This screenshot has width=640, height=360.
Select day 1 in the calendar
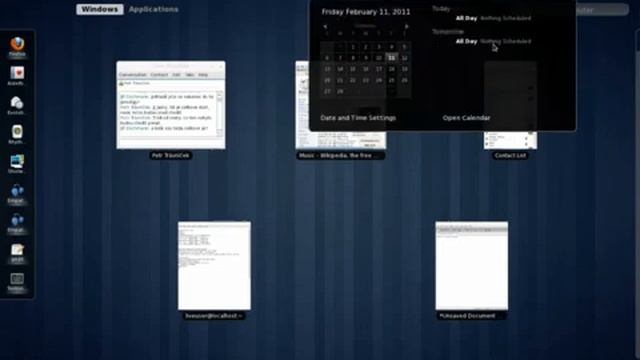(353, 47)
